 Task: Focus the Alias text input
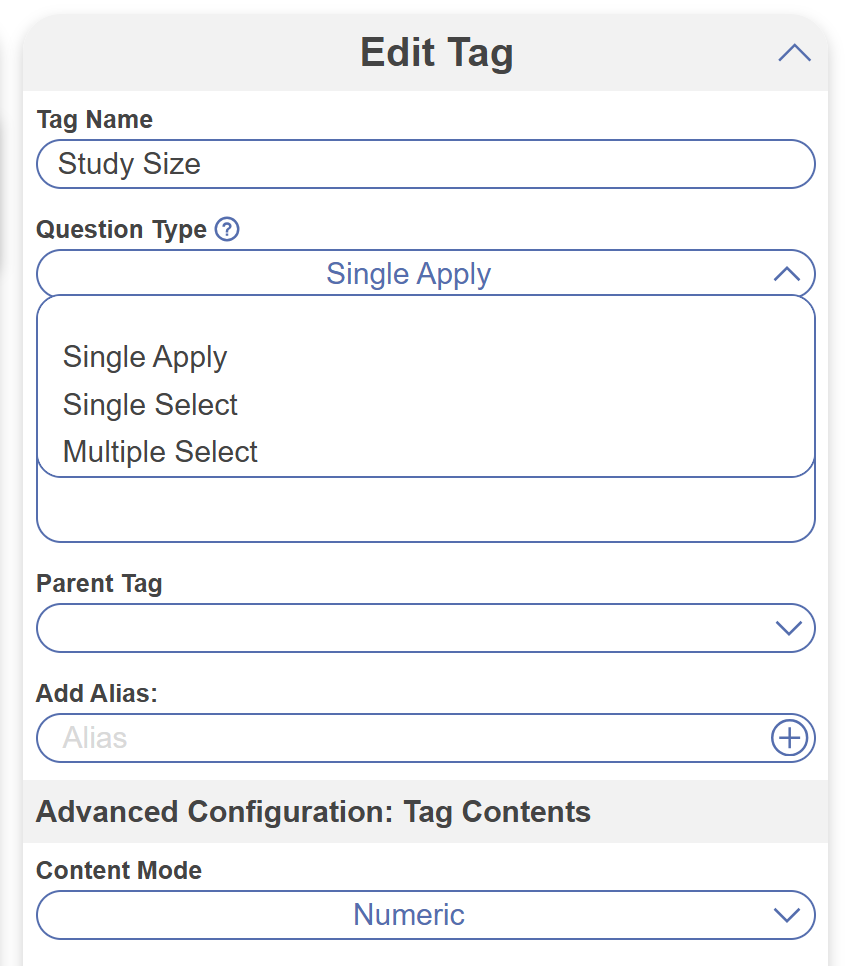[400, 738]
